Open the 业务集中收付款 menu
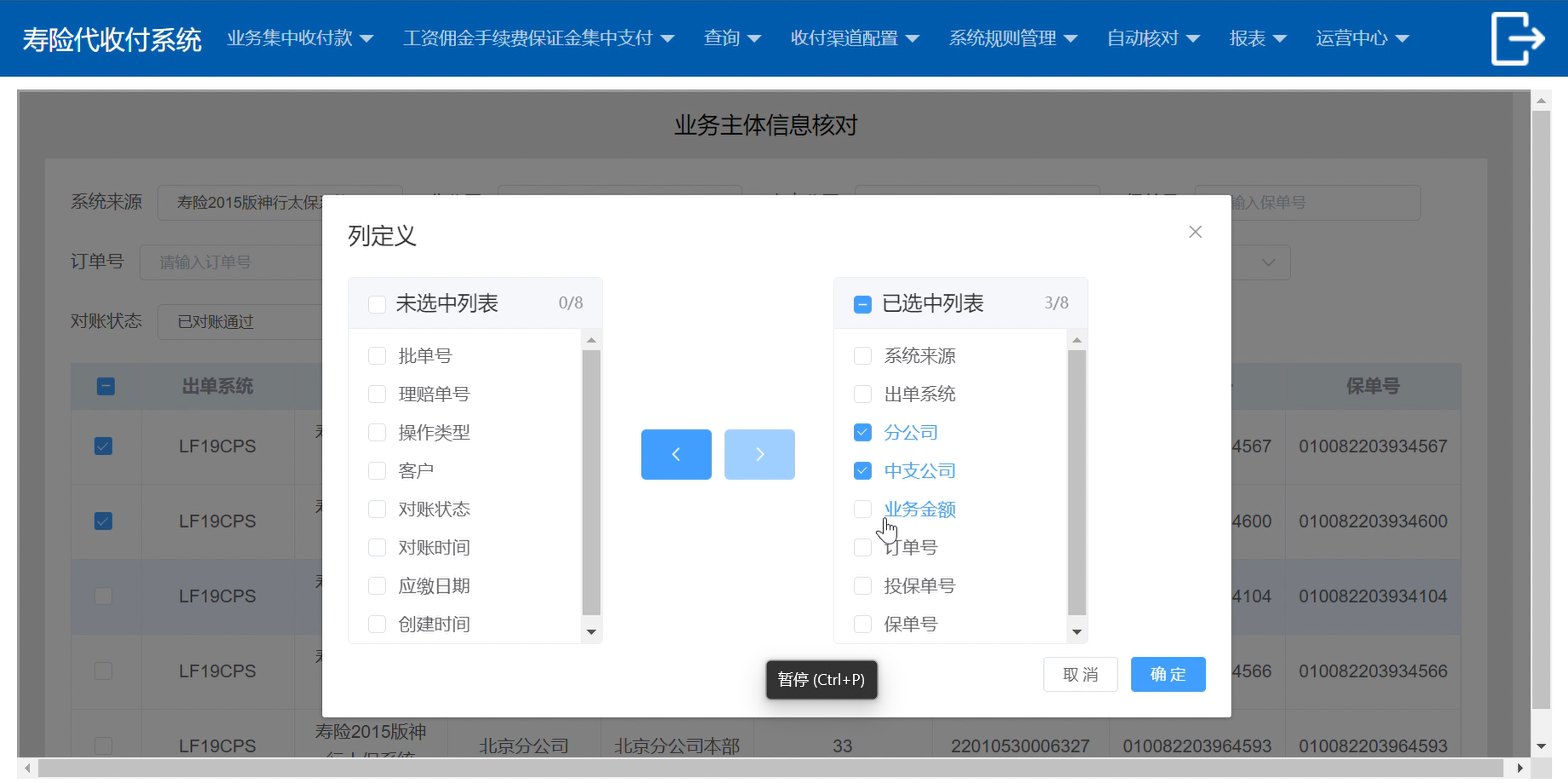Viewport: 1568px width, 783px height. pos(300,38)
